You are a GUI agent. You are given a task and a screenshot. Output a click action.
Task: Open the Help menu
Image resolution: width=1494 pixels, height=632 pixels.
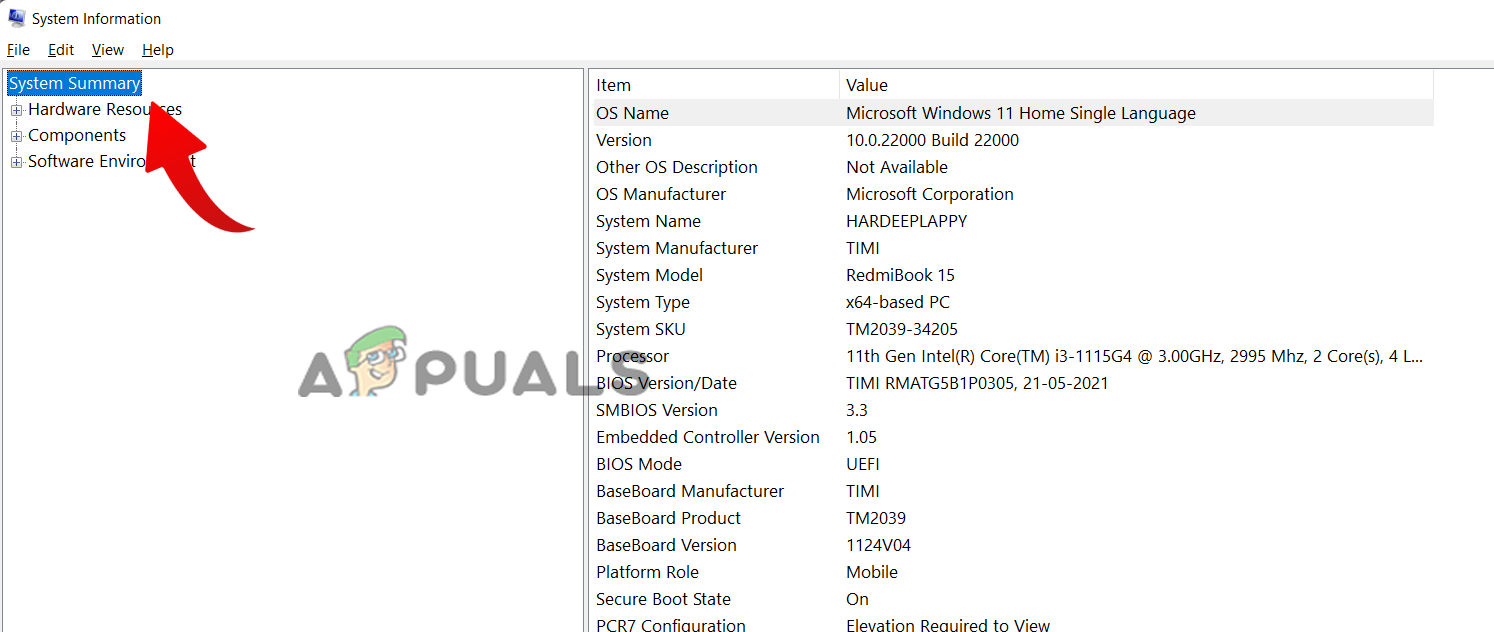pos(157,50)
